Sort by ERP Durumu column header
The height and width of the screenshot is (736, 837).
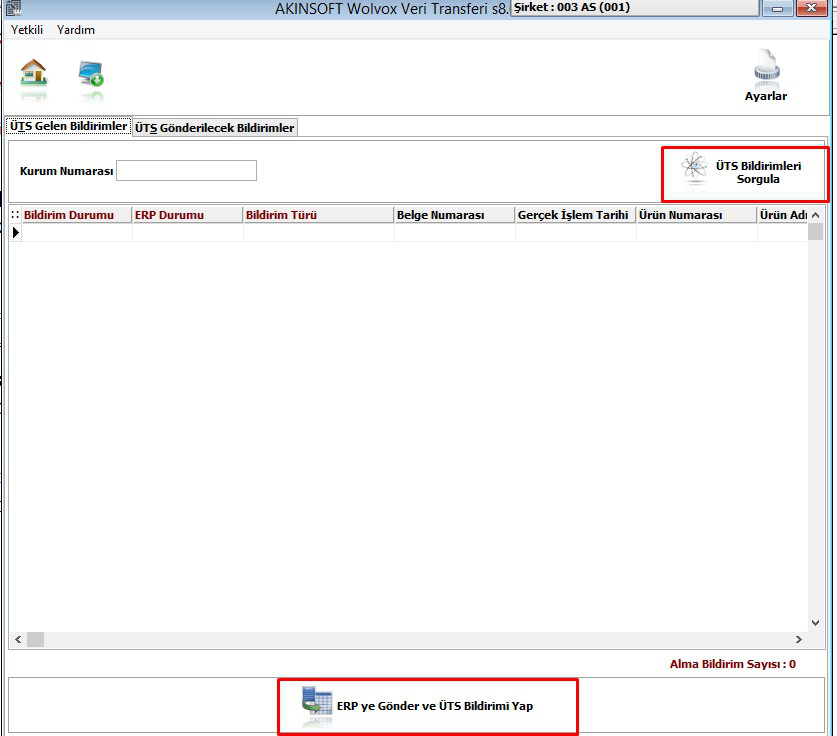pyautogui.click(x=187, y=215)
